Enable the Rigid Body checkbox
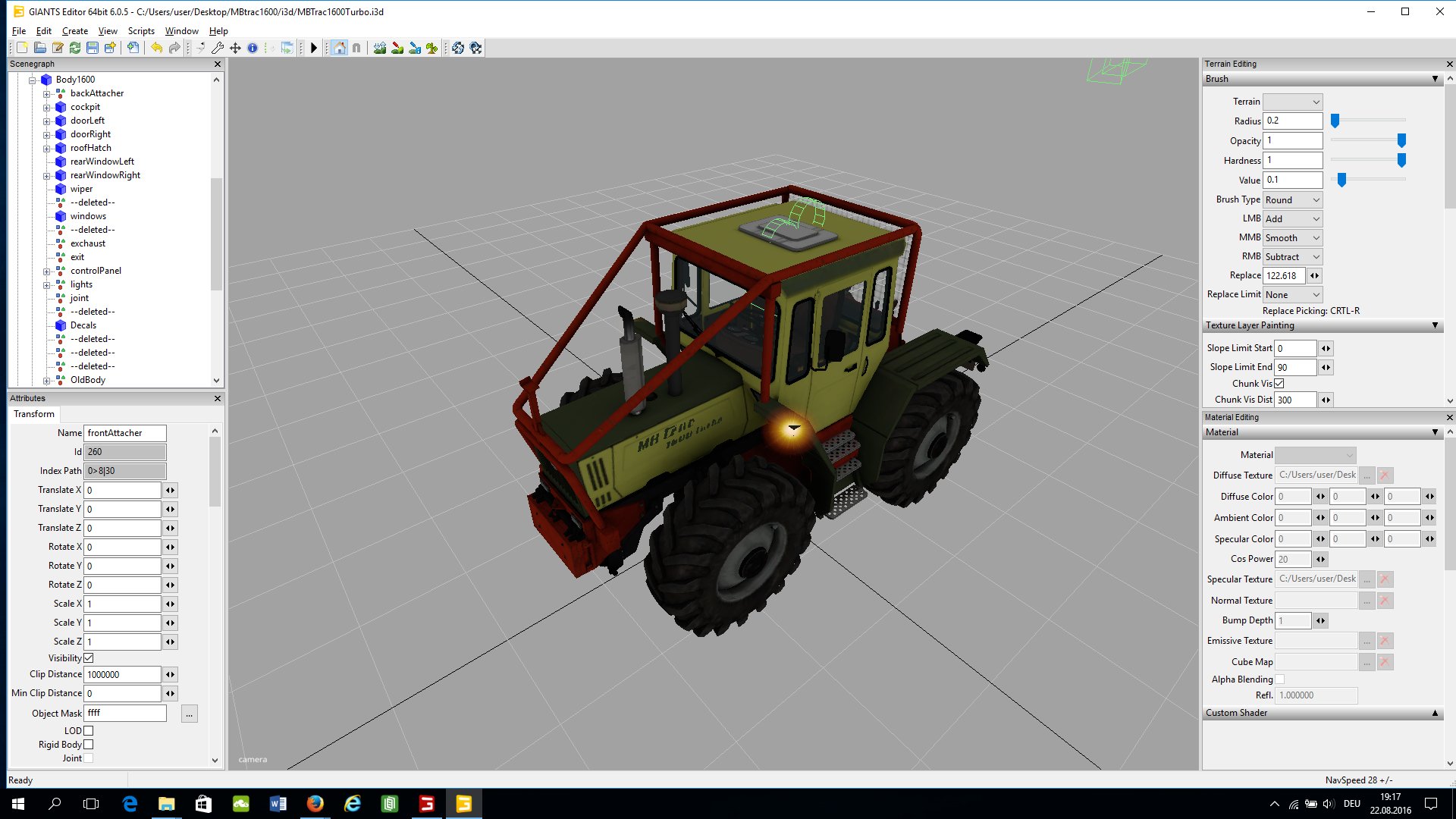Image resolution: width=1456 pixels, height=819 pixels. pyautogui.click(x=89, y=745)
